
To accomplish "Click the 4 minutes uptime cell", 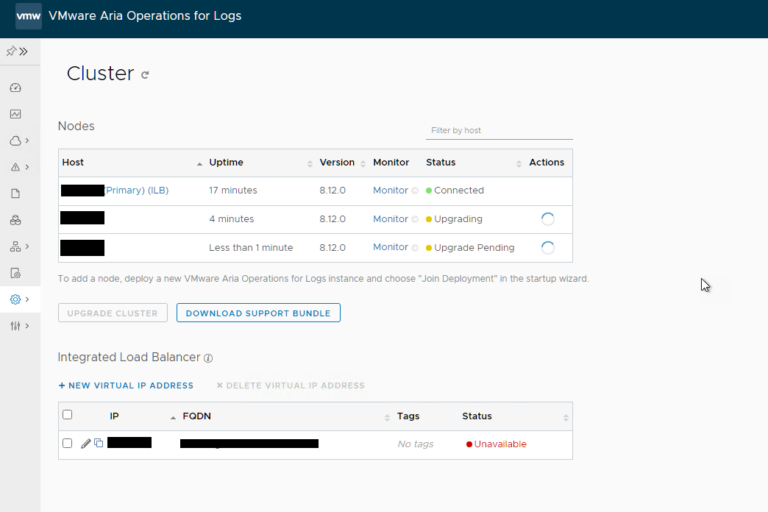I will [232, 219].
